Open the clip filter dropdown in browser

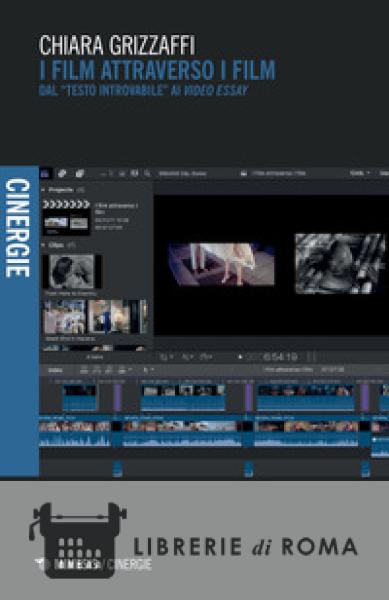tap(122, 173)
